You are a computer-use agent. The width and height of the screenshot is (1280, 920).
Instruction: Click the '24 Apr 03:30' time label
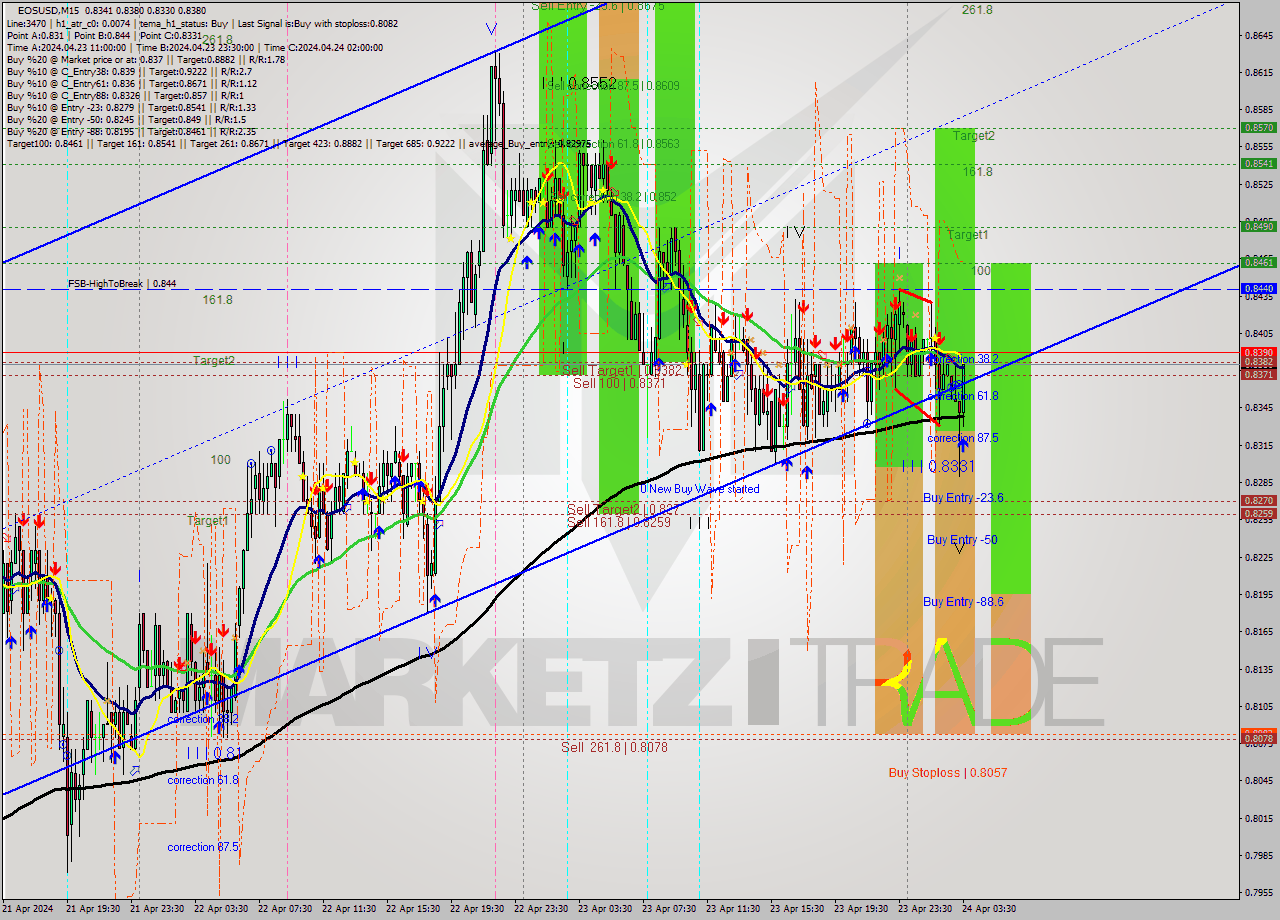(988, 909)
